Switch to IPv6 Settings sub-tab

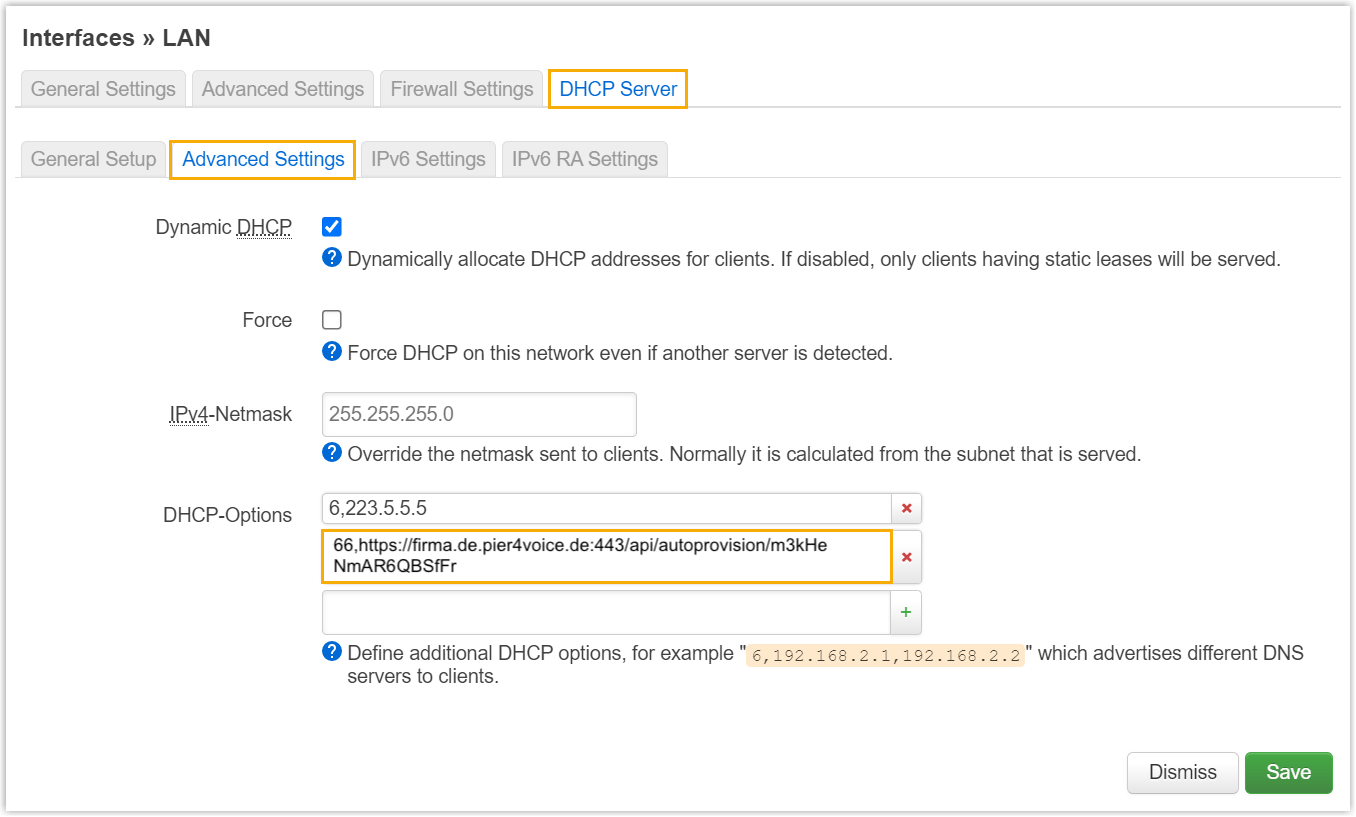click(428, 159)
